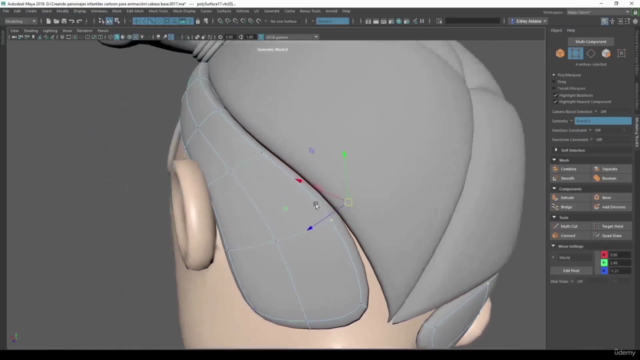Toggle the Z axis move button
Screen dimensions: 640x360
(x=604, y=271)
